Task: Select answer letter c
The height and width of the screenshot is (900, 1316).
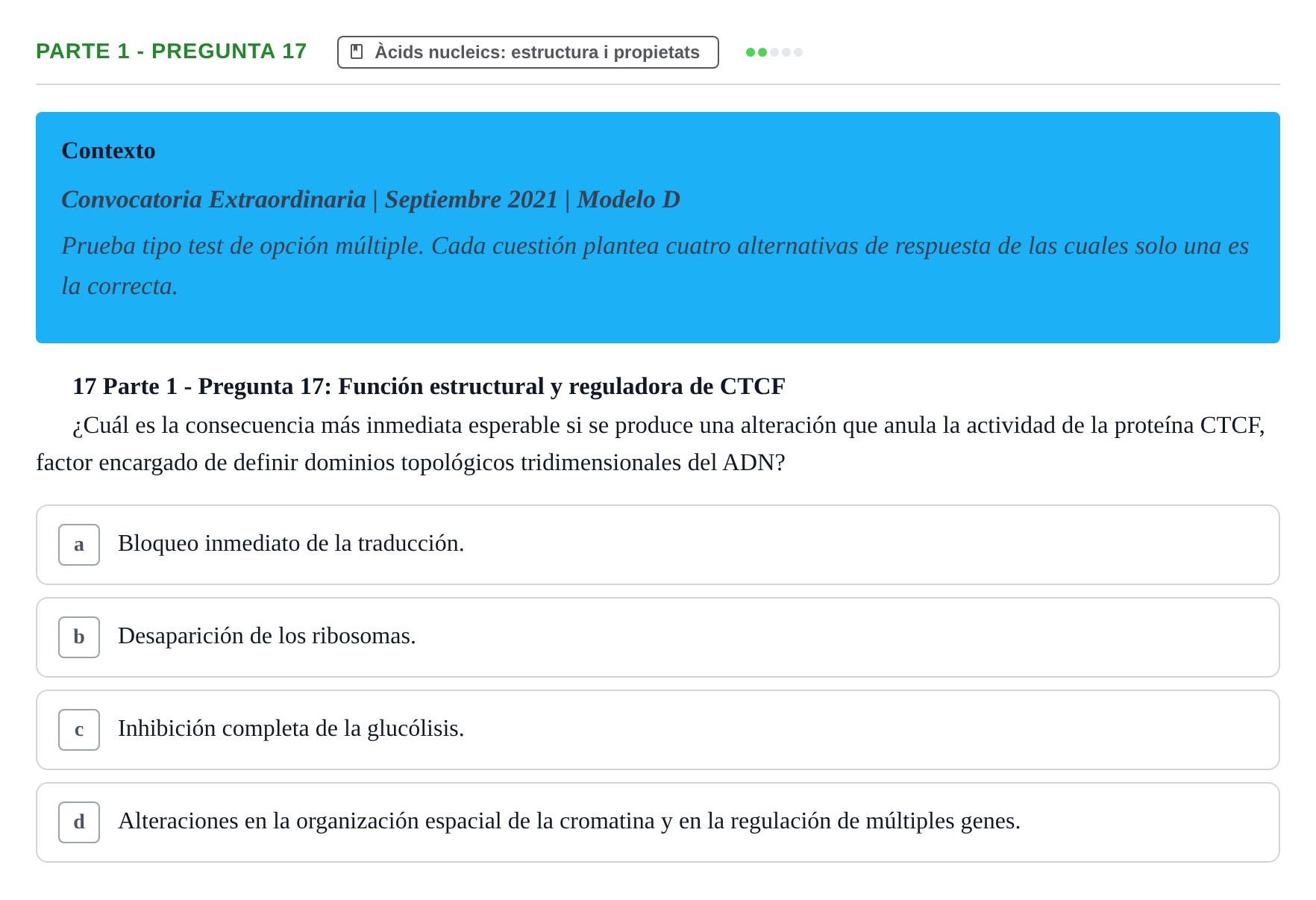Action: 79,730
